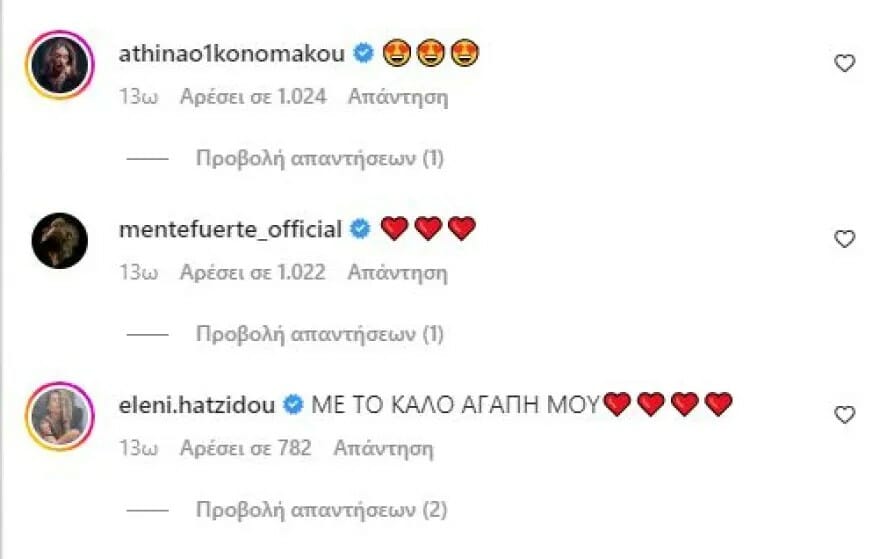Show the 2 replies to eleni.hatzidou

[320, 510]
